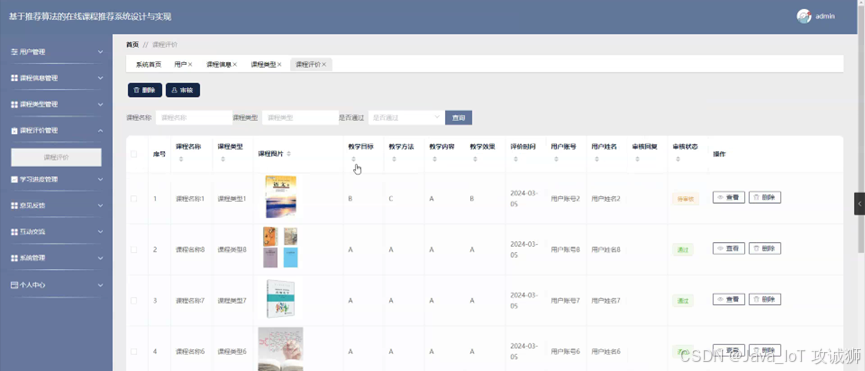Close the 课程类型 tab with its X

[279, 64]
